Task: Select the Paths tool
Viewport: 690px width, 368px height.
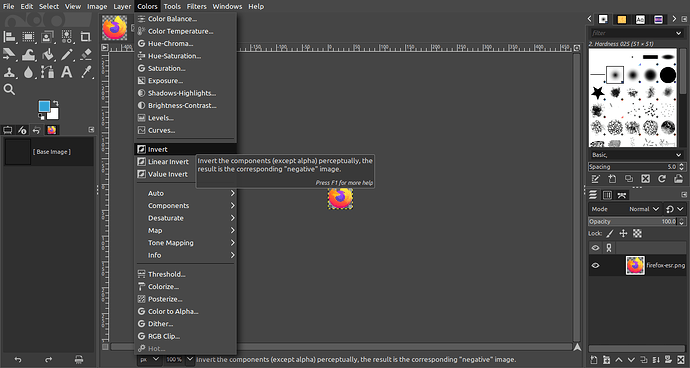Action: click(x=48, y=72)
